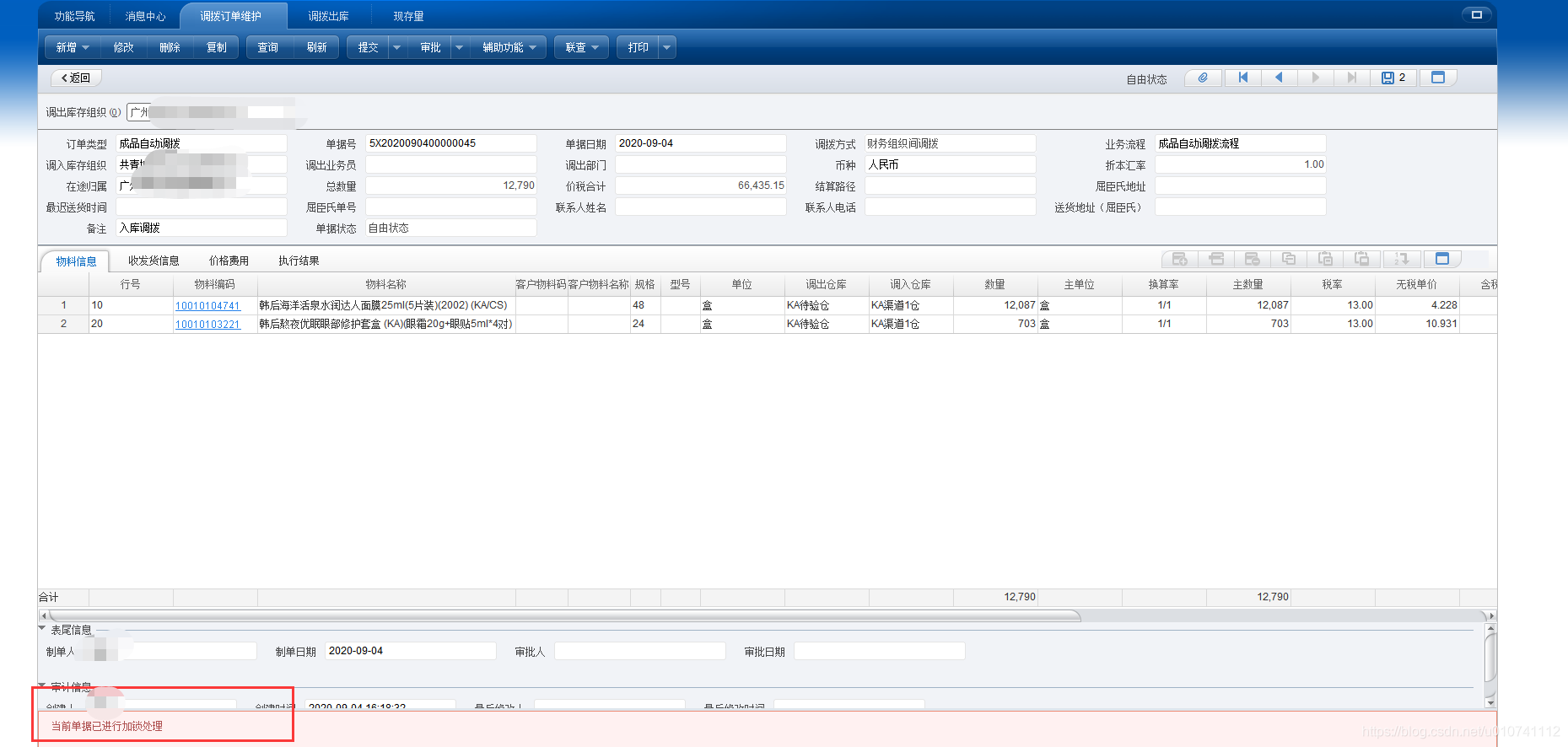This screenshot has height=747, width=1568.
Task: Select the 无税单价 cell 10.931
Action: click(1417, 324)
